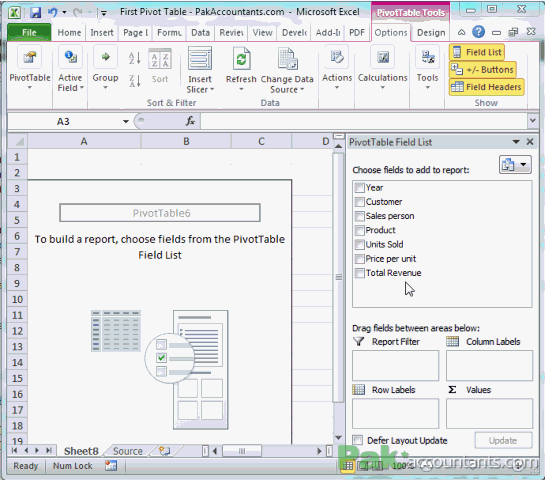
Task: Check the Sales person field checkbox
Action: point(359,216)
